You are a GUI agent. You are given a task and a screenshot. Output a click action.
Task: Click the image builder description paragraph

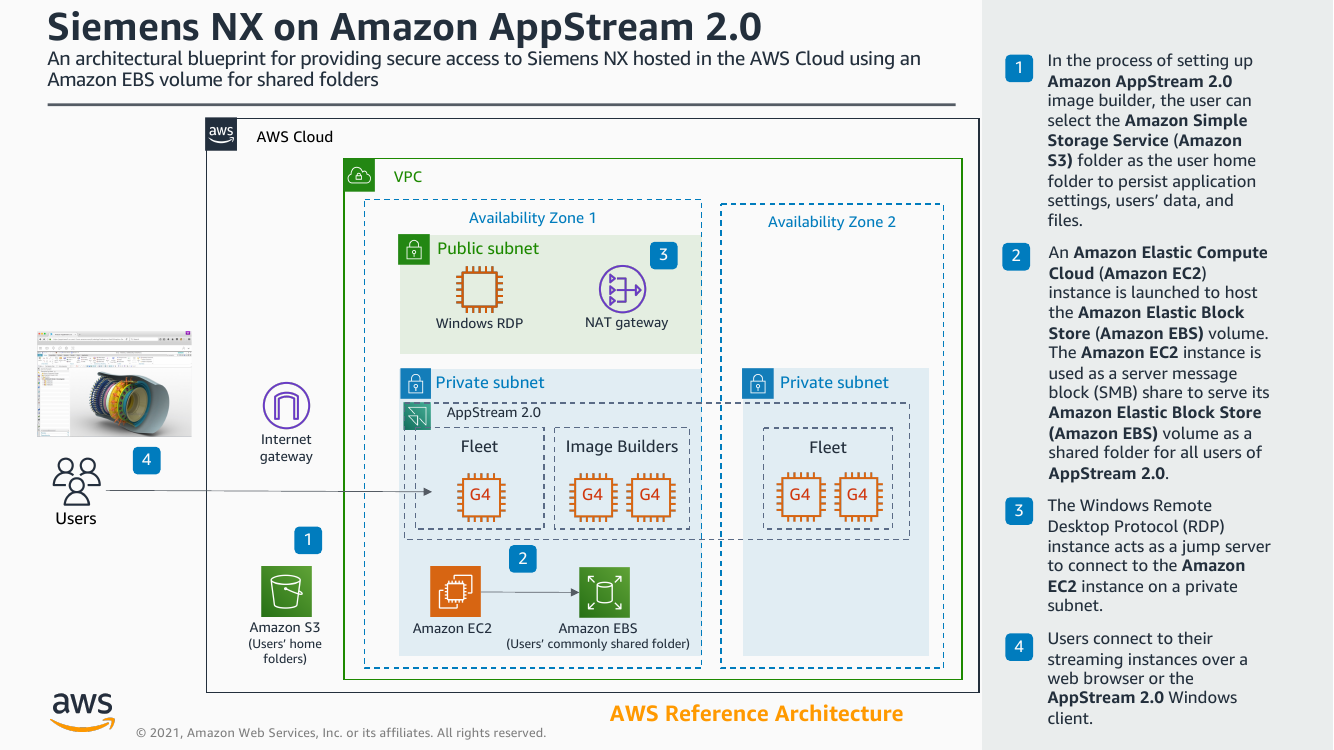(1152, 141)
